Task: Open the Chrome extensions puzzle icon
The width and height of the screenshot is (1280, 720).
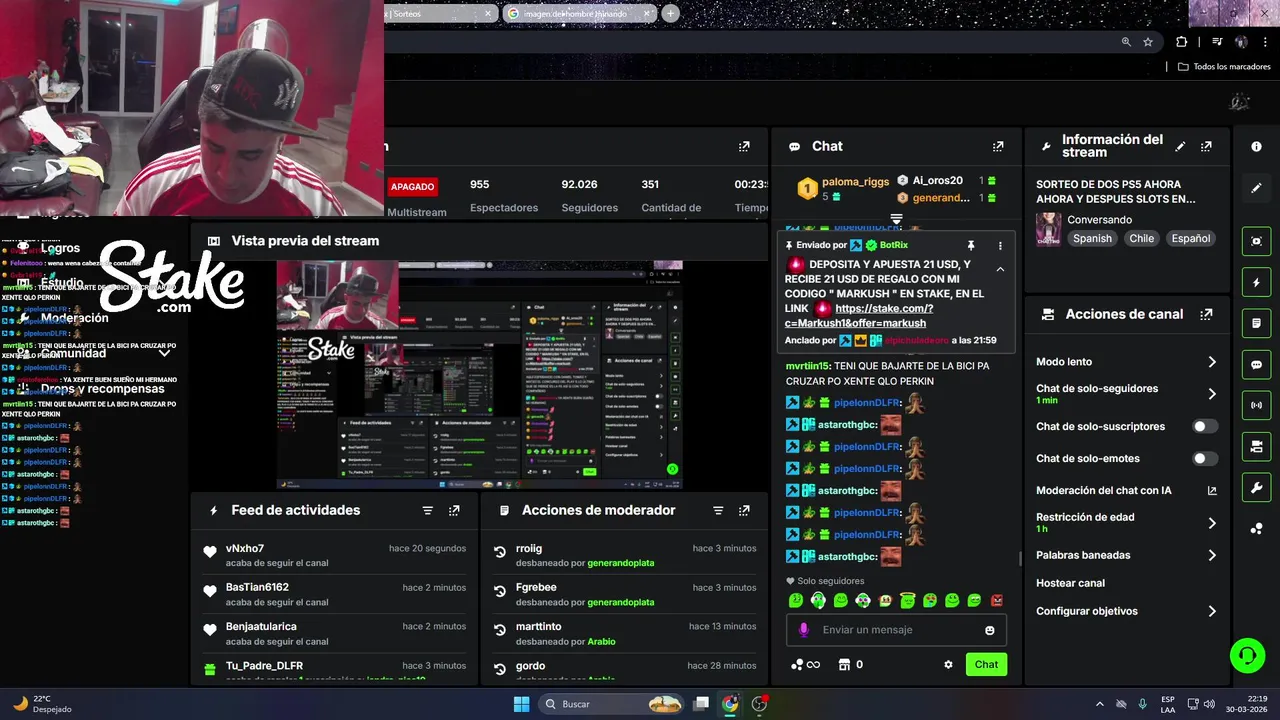Action: (x=1182, y=42)
